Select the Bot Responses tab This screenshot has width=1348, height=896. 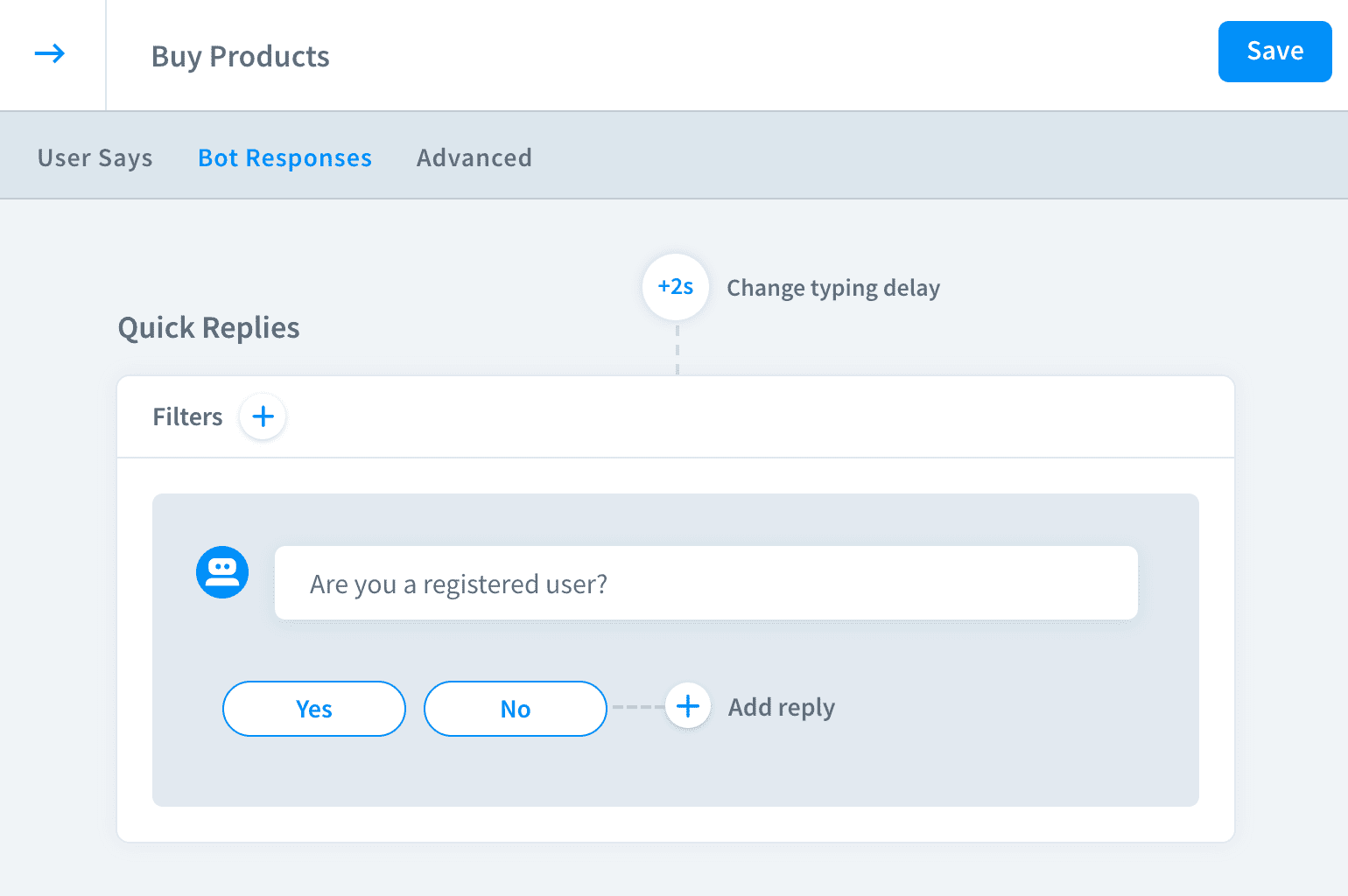(x=284, y=157)
